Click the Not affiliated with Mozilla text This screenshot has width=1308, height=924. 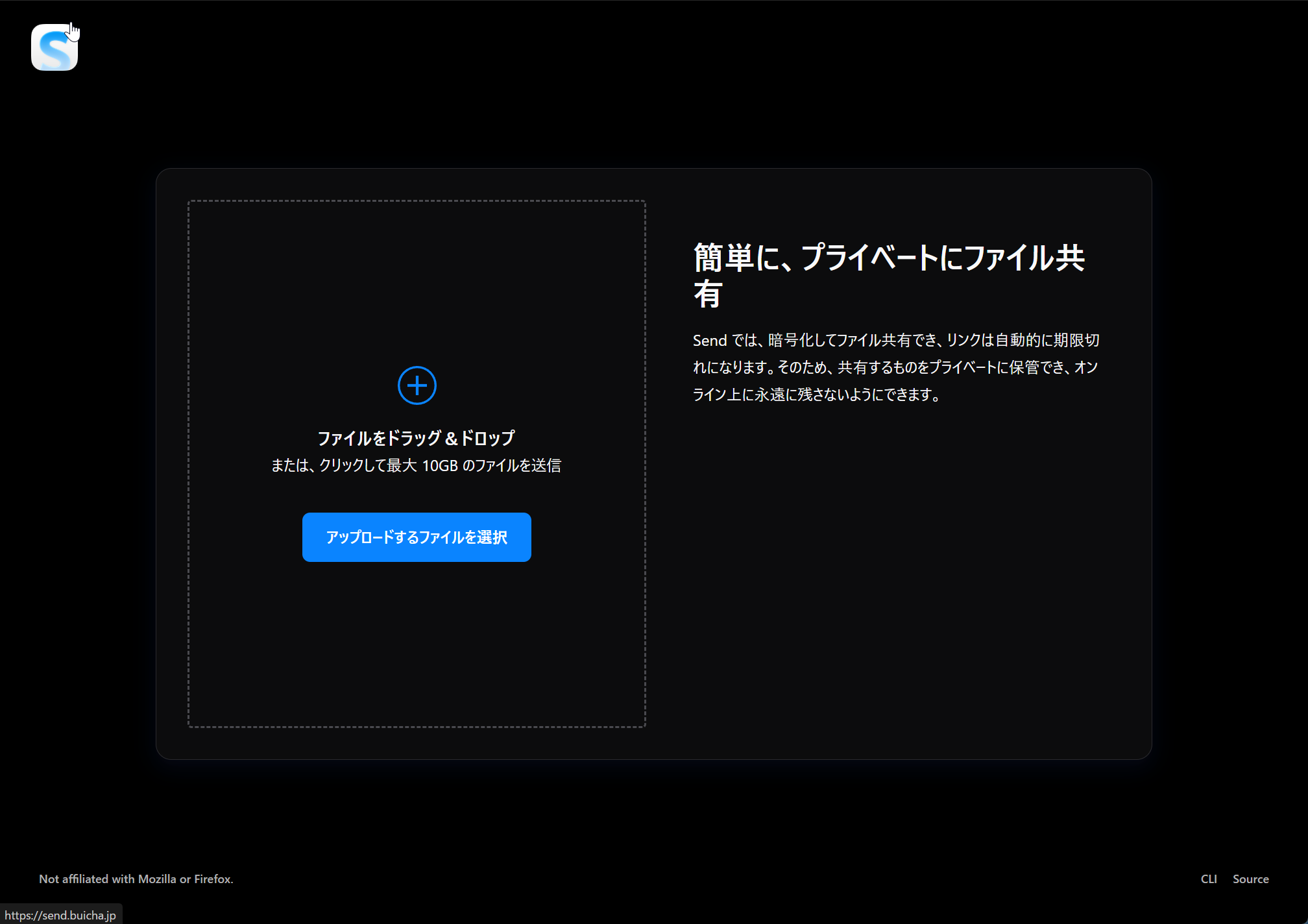(x=136, y=879)
